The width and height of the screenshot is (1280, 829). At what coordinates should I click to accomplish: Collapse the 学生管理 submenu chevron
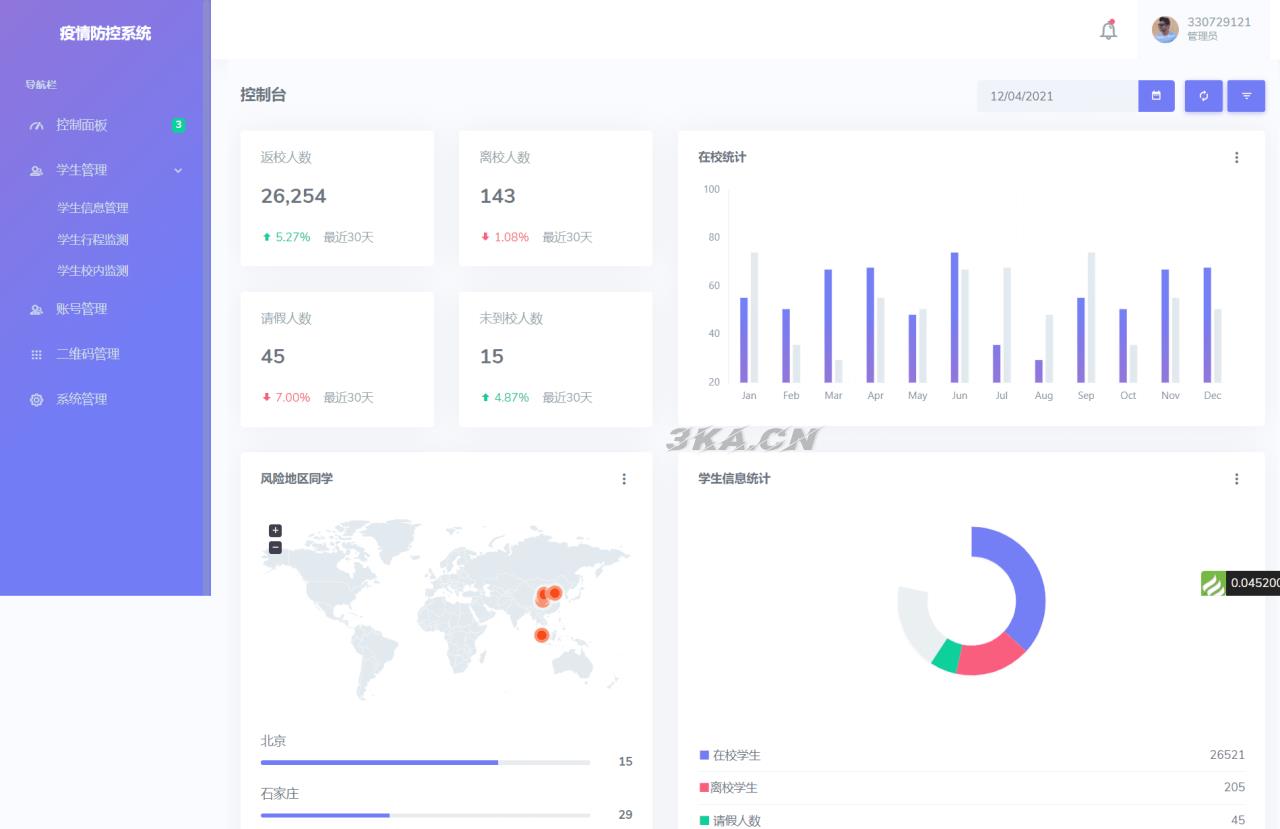tap(178, 170)
